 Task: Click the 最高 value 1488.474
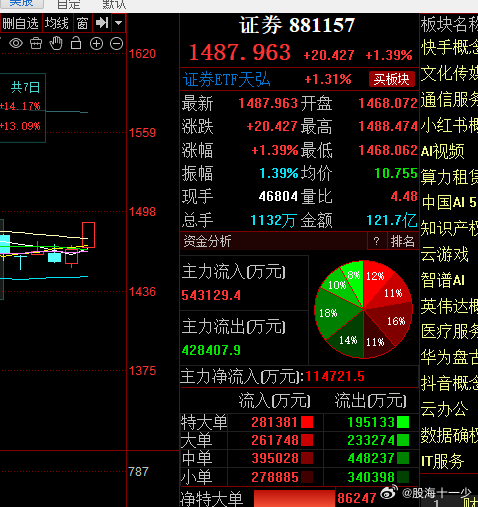click(388, 126)
